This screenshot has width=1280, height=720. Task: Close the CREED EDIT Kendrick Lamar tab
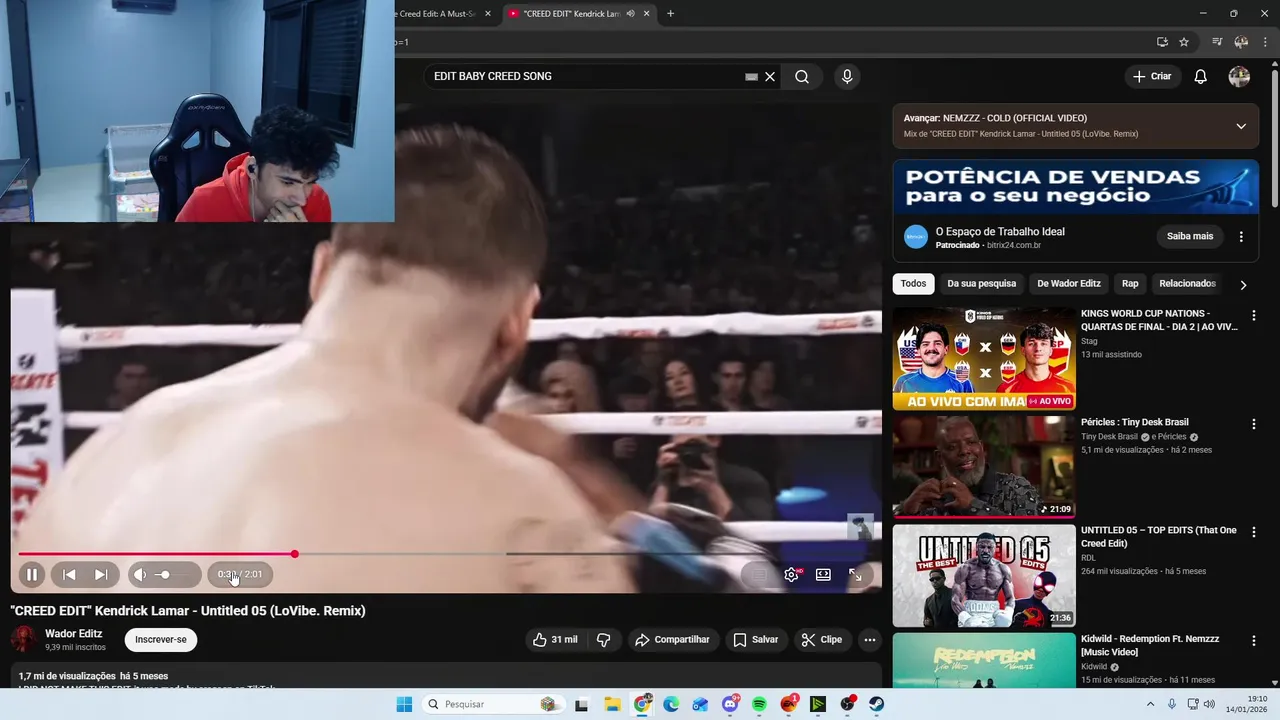[647, 13]
